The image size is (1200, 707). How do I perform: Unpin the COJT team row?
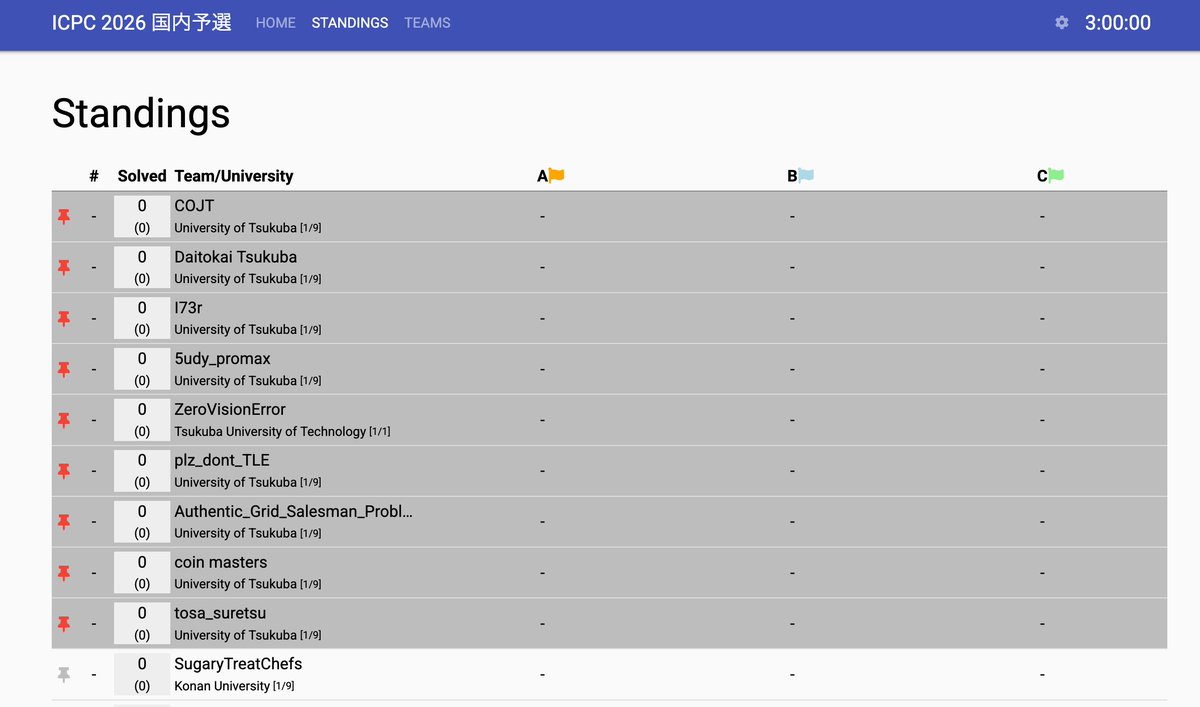coord(64,216)
